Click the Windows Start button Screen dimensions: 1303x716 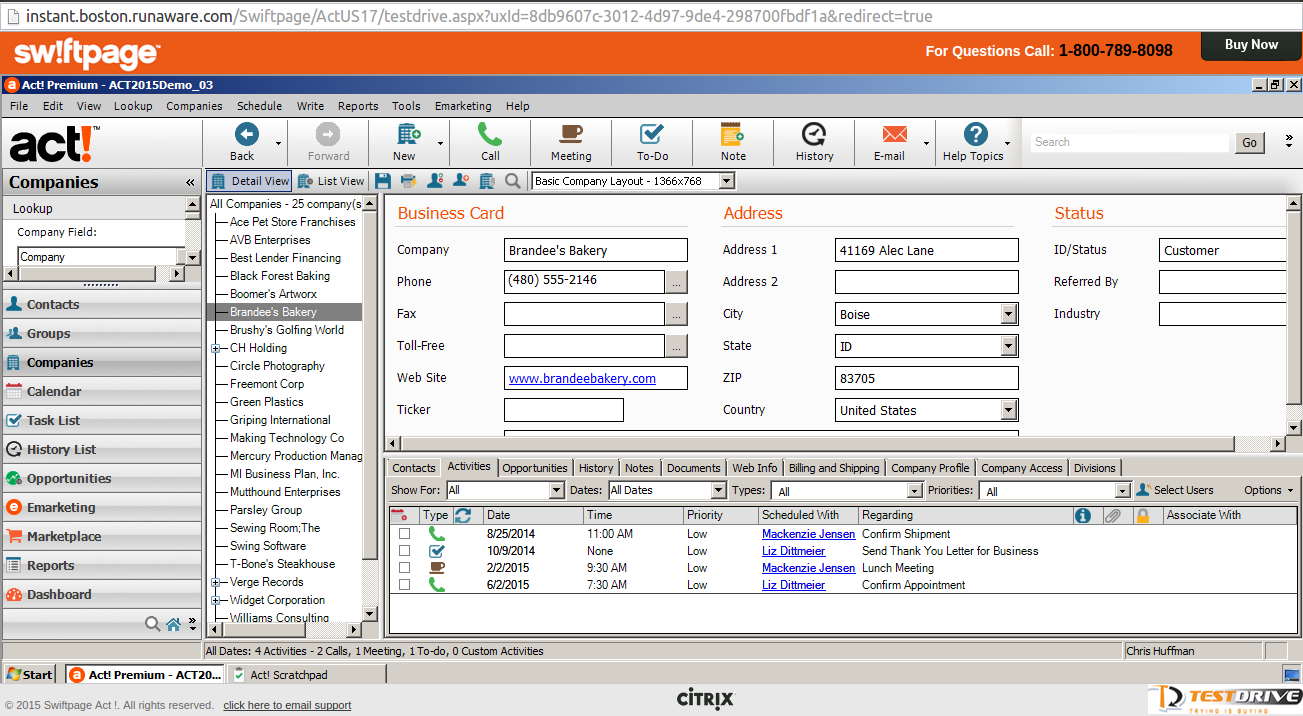pos(31,675)
